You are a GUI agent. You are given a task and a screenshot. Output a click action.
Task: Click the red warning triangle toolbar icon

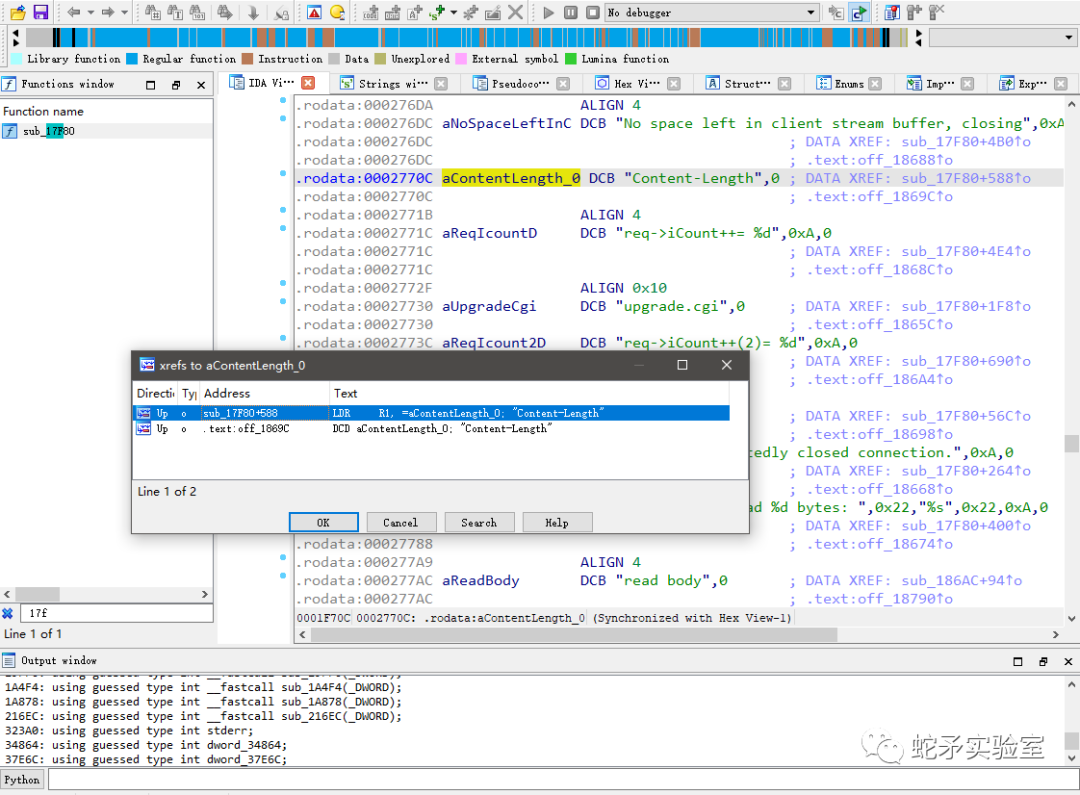[314, 12]
